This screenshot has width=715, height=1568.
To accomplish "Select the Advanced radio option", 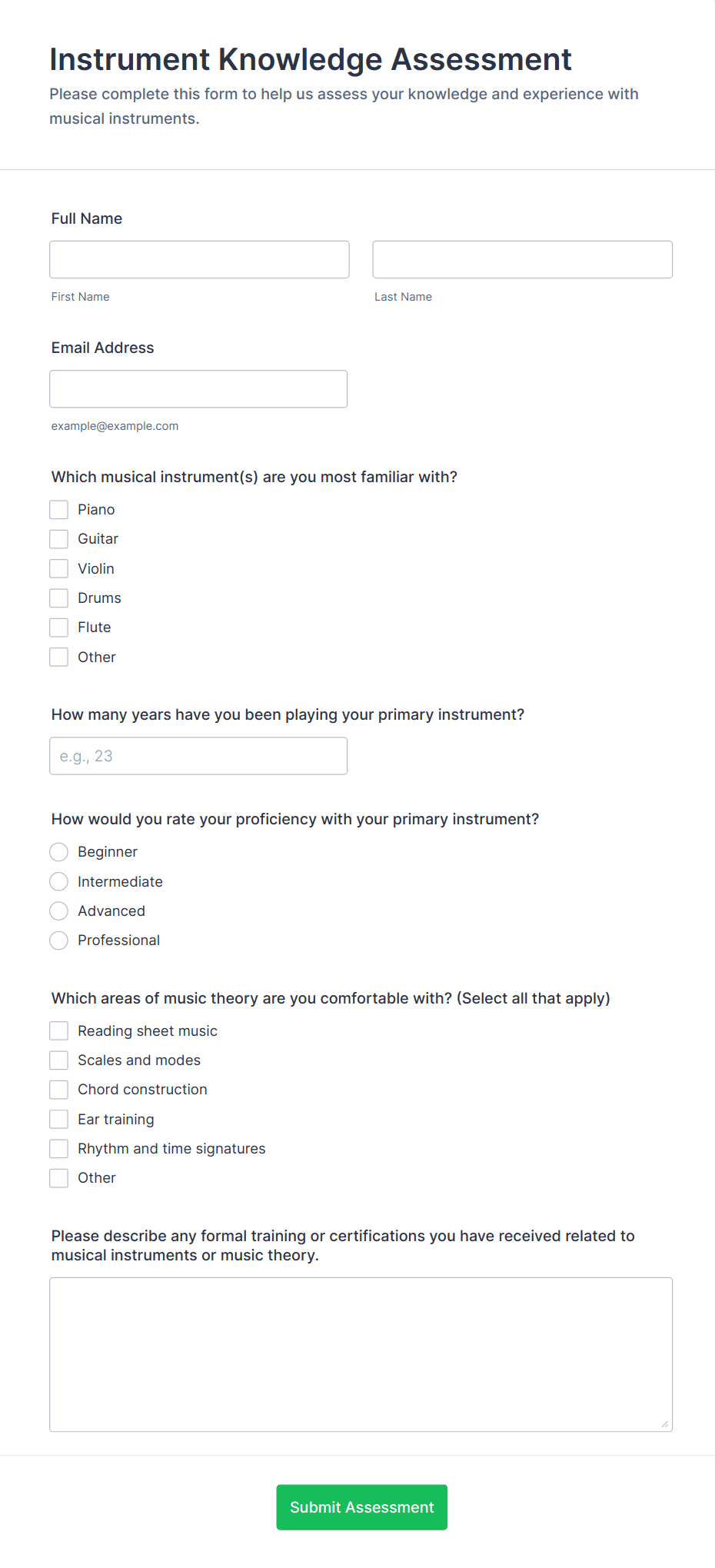I will [x=59, y=911].
